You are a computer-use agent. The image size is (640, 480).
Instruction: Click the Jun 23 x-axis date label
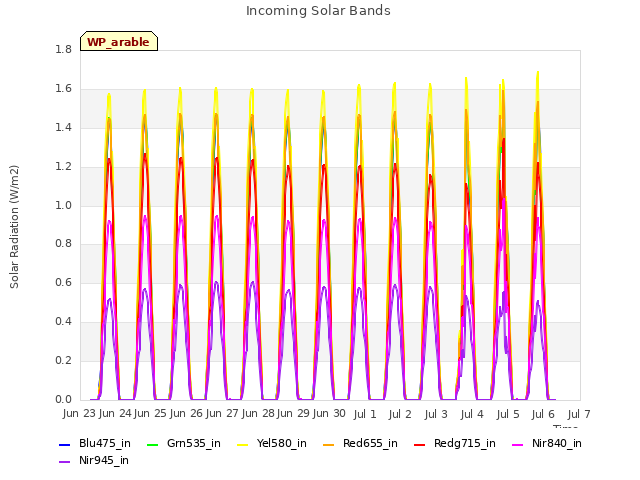[x=79, y=413]
